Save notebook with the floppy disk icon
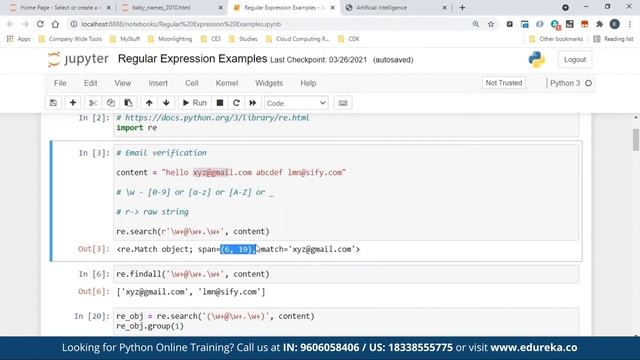The image size is (640, 360). 53,103
